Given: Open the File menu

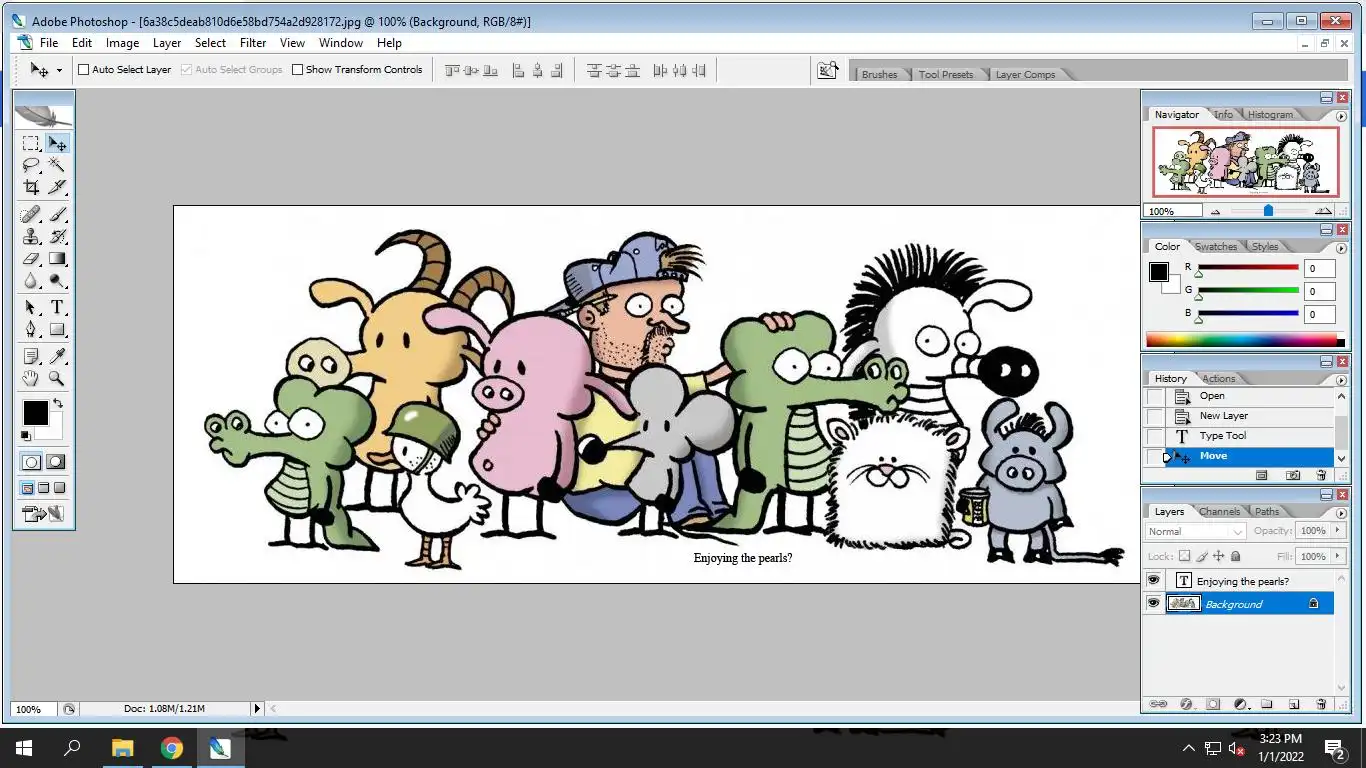Looking at the screenshot, I should pyautogui.click(x=48, y=43).
